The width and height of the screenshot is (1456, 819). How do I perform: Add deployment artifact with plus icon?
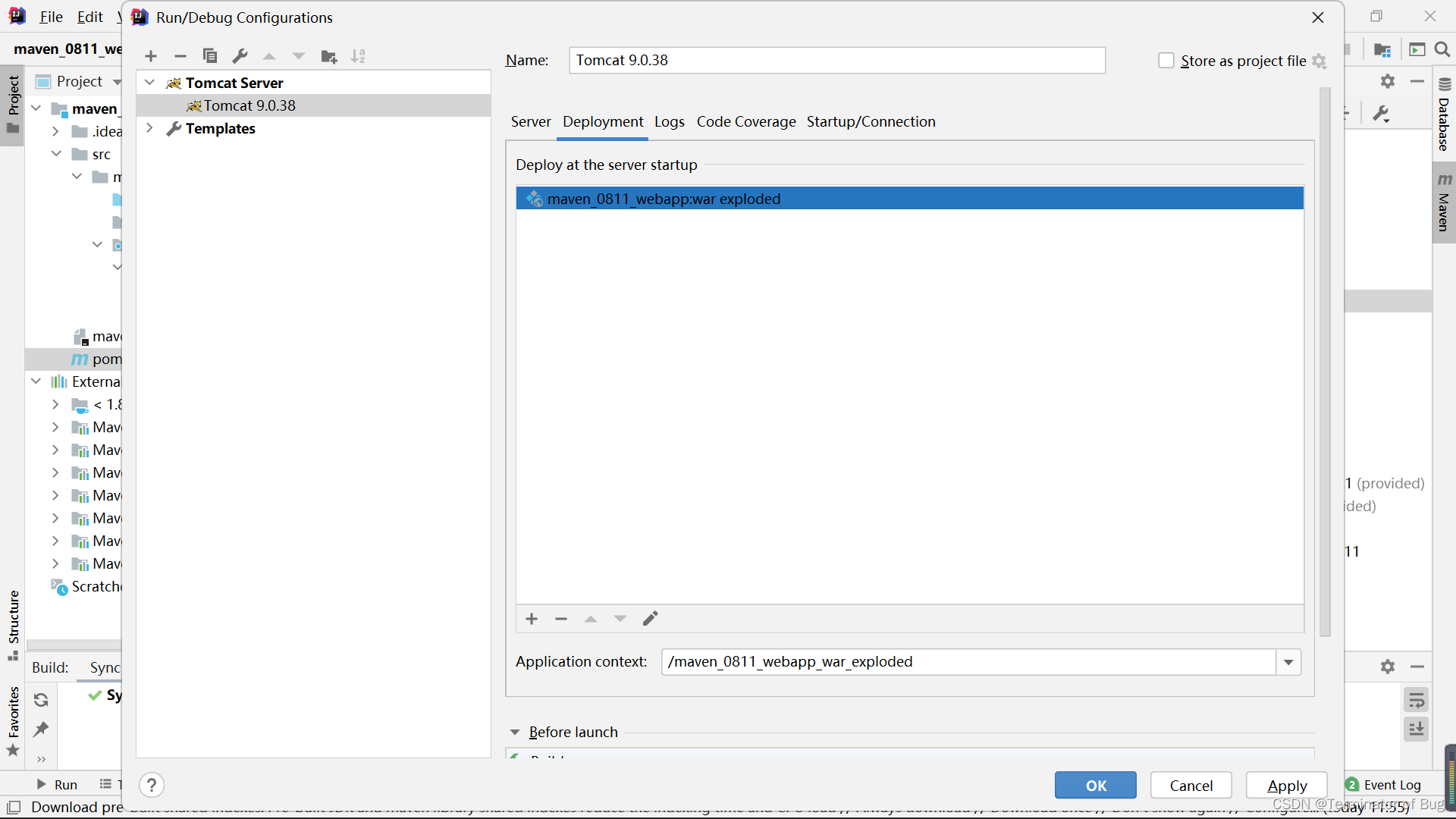point(532,619)
